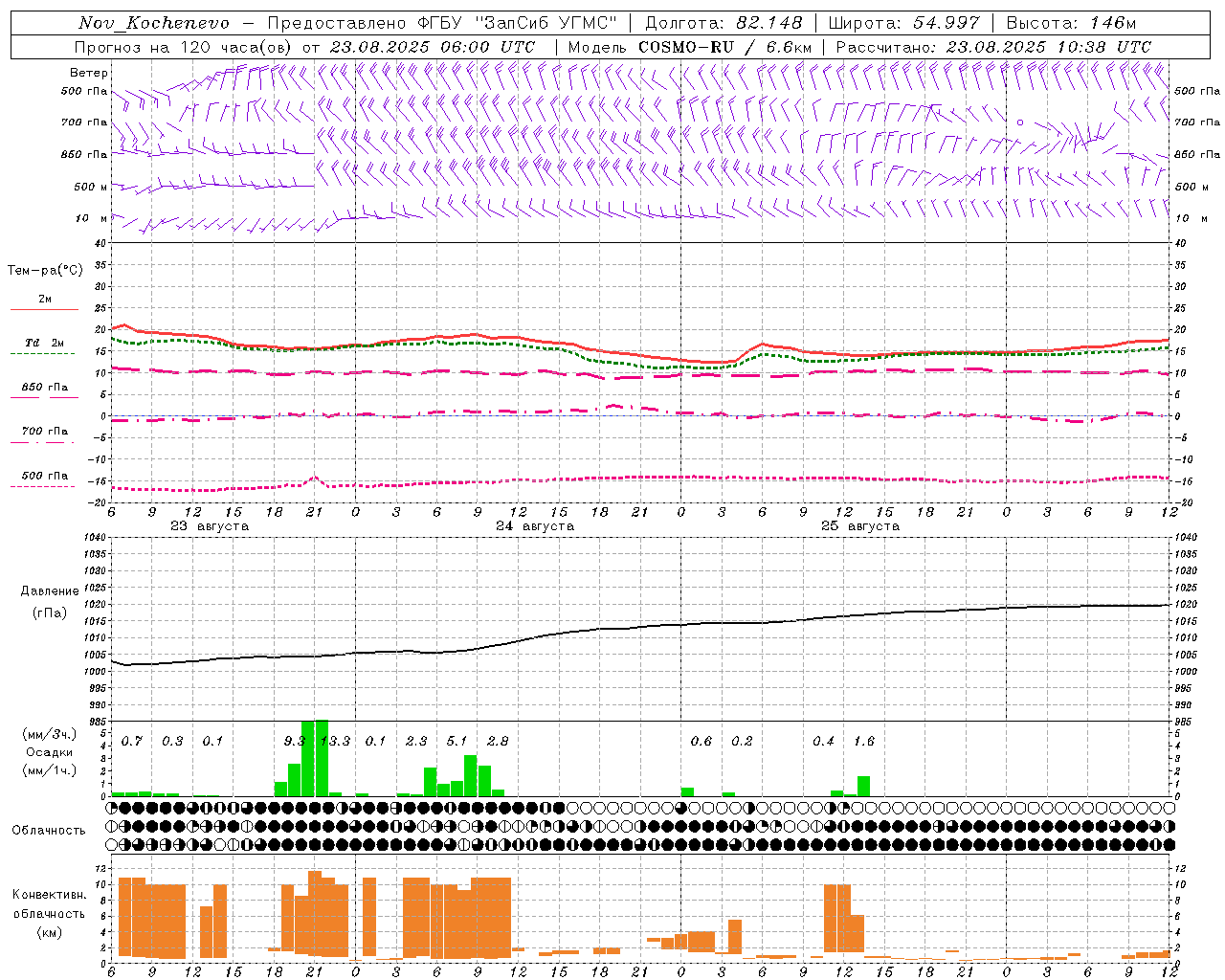
Task: Click the precipitation total 0.2
Action: point(742,741)
